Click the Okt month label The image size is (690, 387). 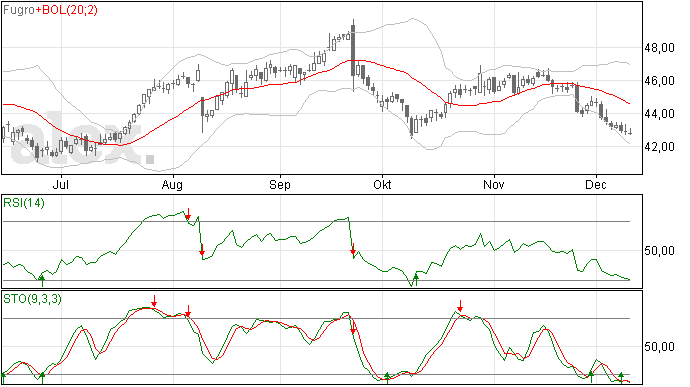(382, 184)
